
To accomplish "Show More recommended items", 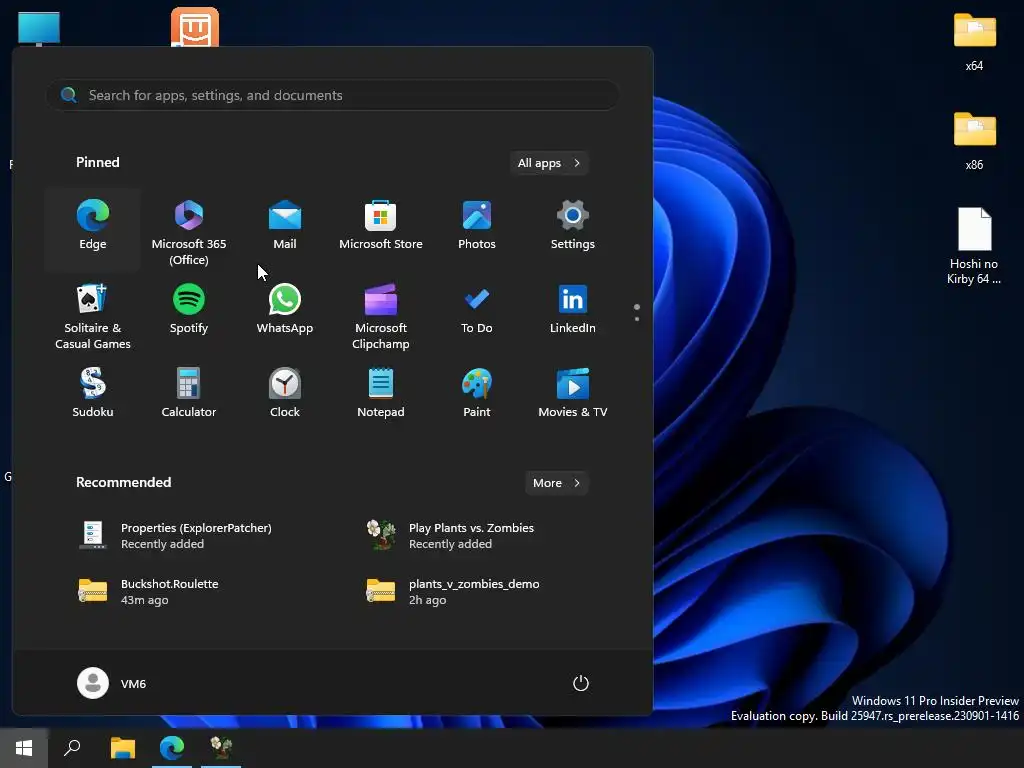I will pos(556,483).
